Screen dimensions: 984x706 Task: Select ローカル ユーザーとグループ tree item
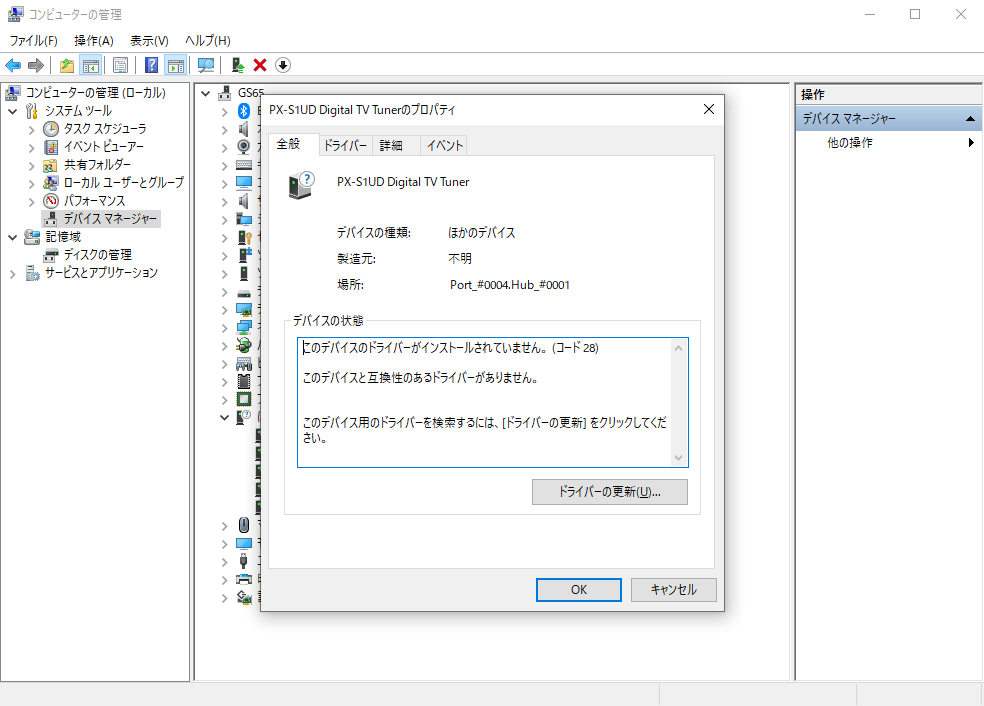(124, 183)
